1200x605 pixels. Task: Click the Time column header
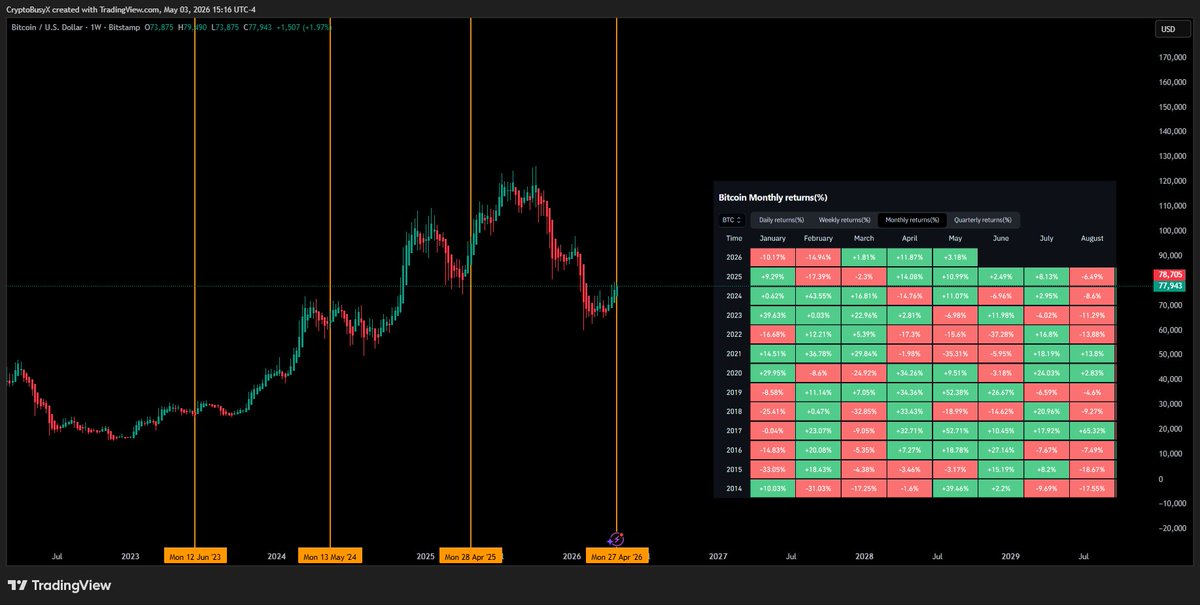(x=734, y=239)
